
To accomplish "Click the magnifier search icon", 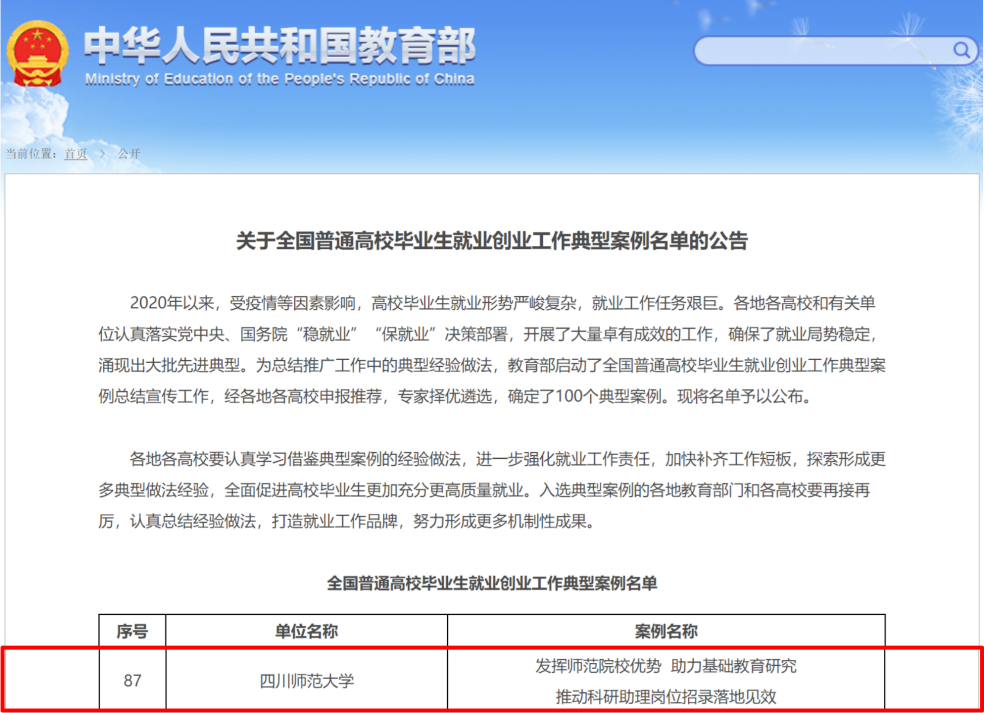I will pos(961,50).
